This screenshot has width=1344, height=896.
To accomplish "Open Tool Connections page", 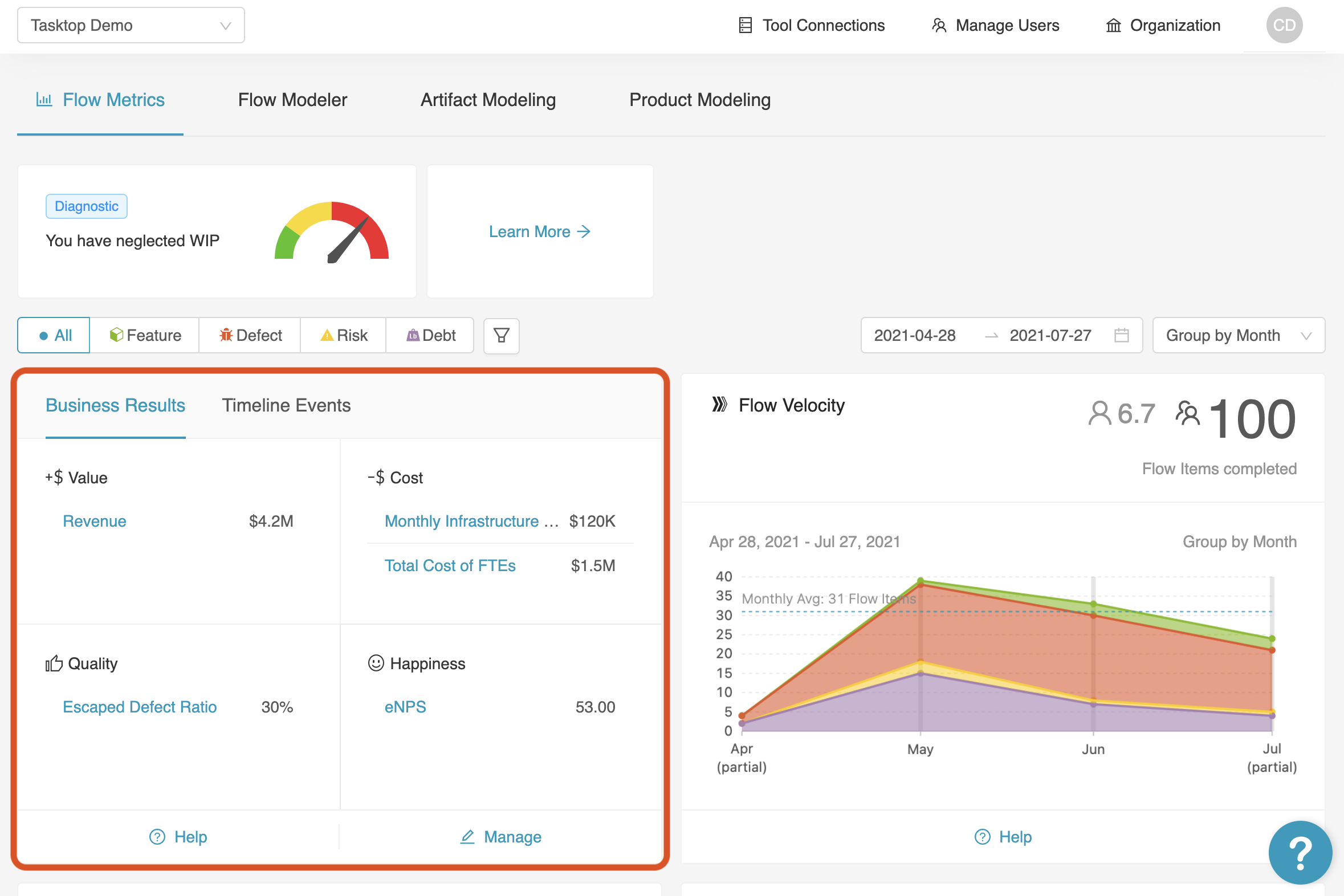I will pos(812,25).
